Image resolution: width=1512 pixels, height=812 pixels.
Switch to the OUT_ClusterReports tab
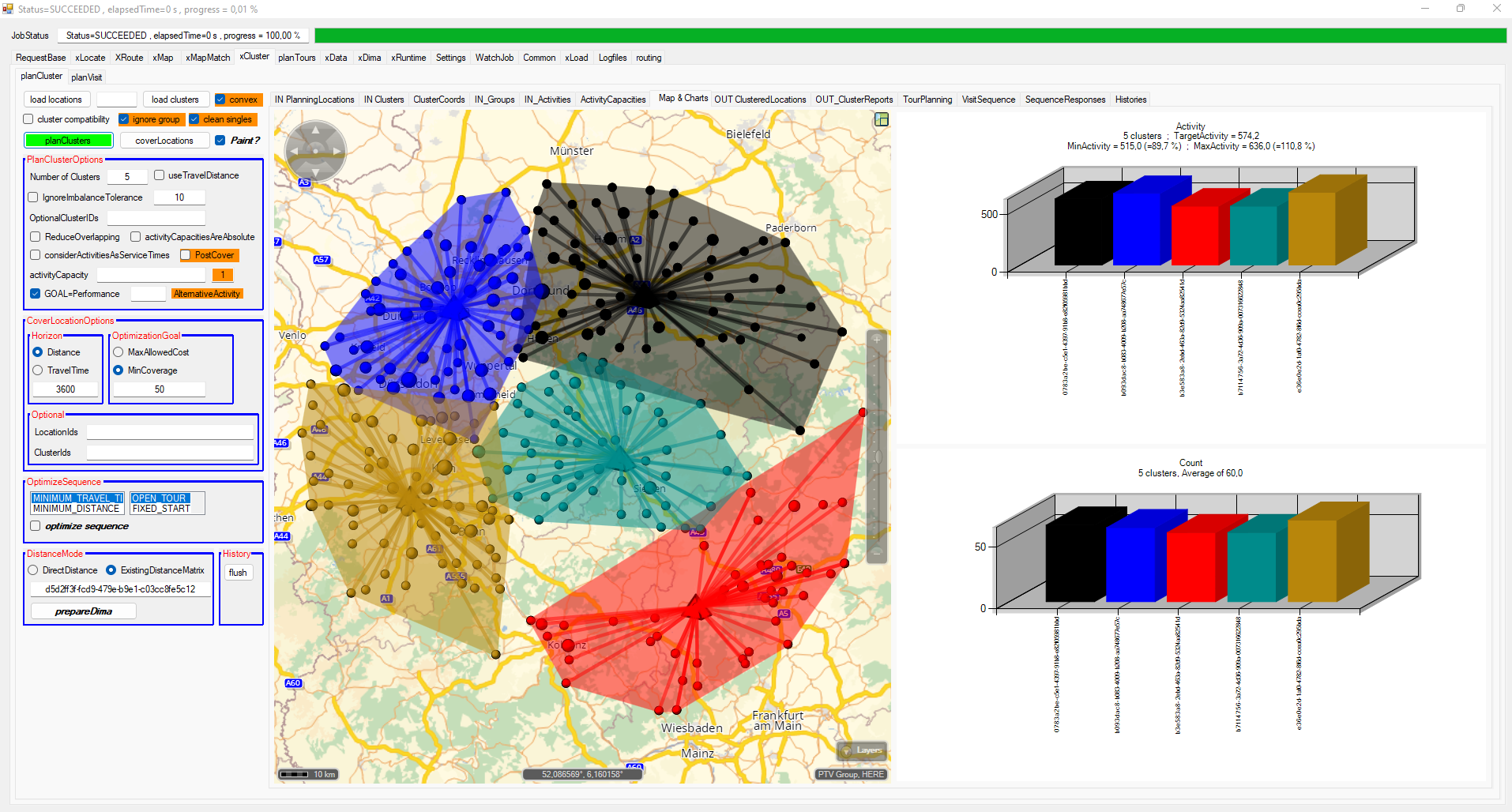854,100
